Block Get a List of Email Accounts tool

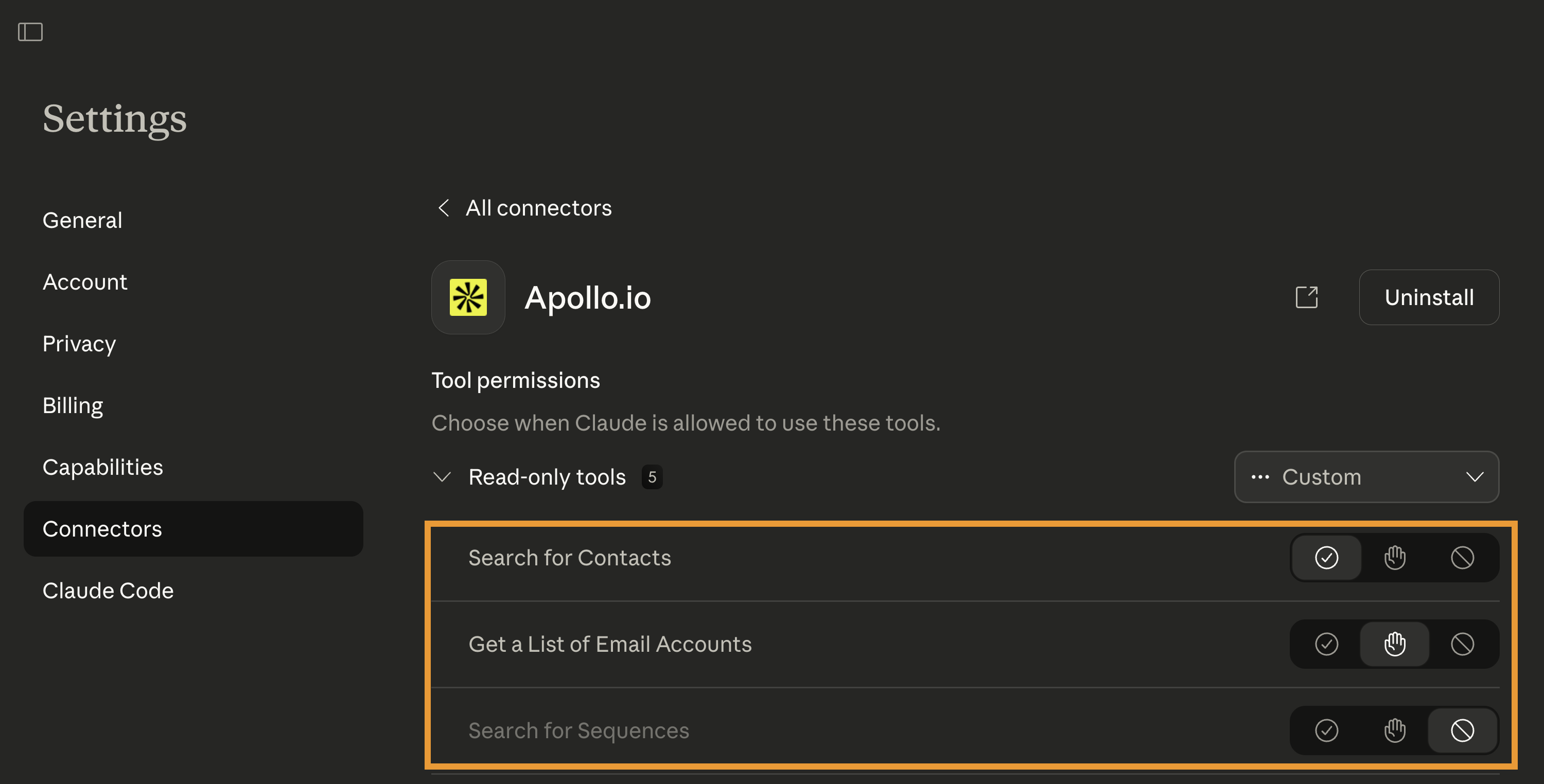pos(1462,644)
